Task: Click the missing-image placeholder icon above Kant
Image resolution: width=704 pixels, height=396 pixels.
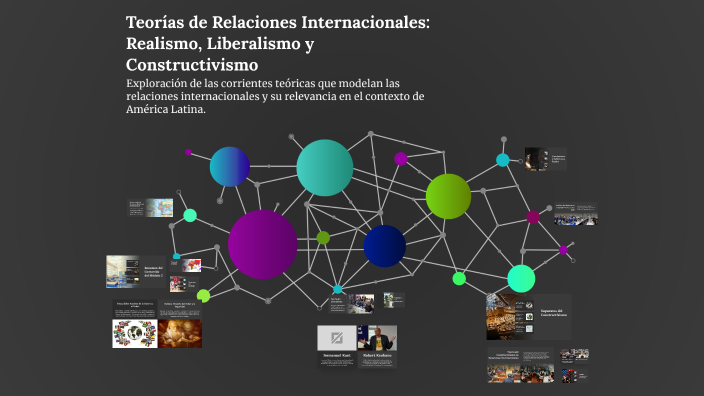Action: click(337, 338)
